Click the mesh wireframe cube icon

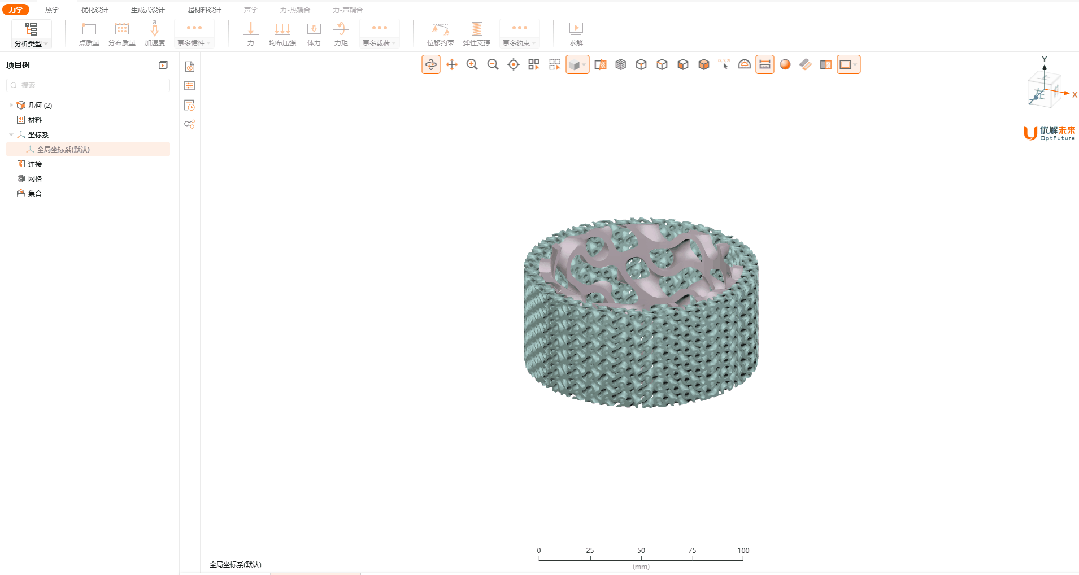coord(621,65)
